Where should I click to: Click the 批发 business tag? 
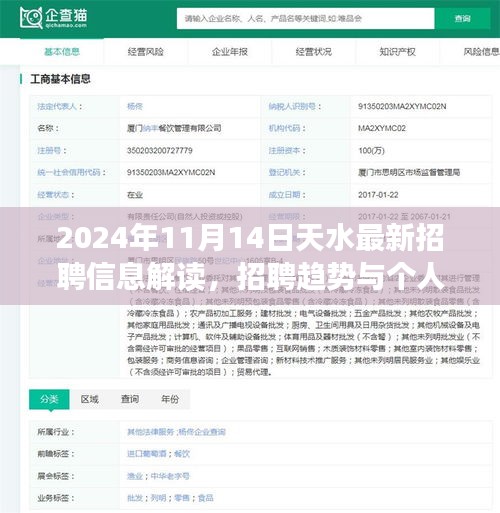point(135,498)
